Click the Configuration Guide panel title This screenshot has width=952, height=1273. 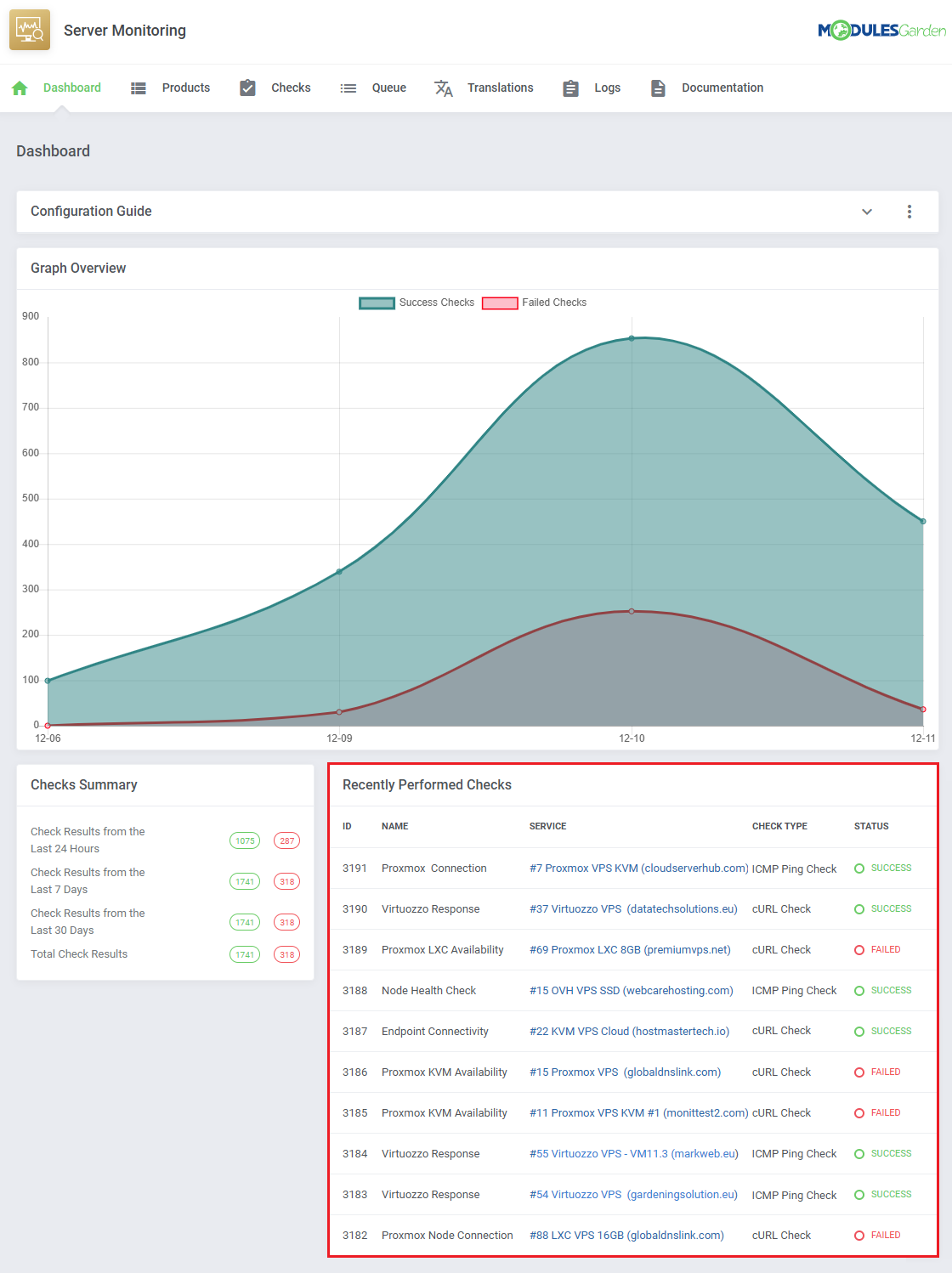point(91,212)
